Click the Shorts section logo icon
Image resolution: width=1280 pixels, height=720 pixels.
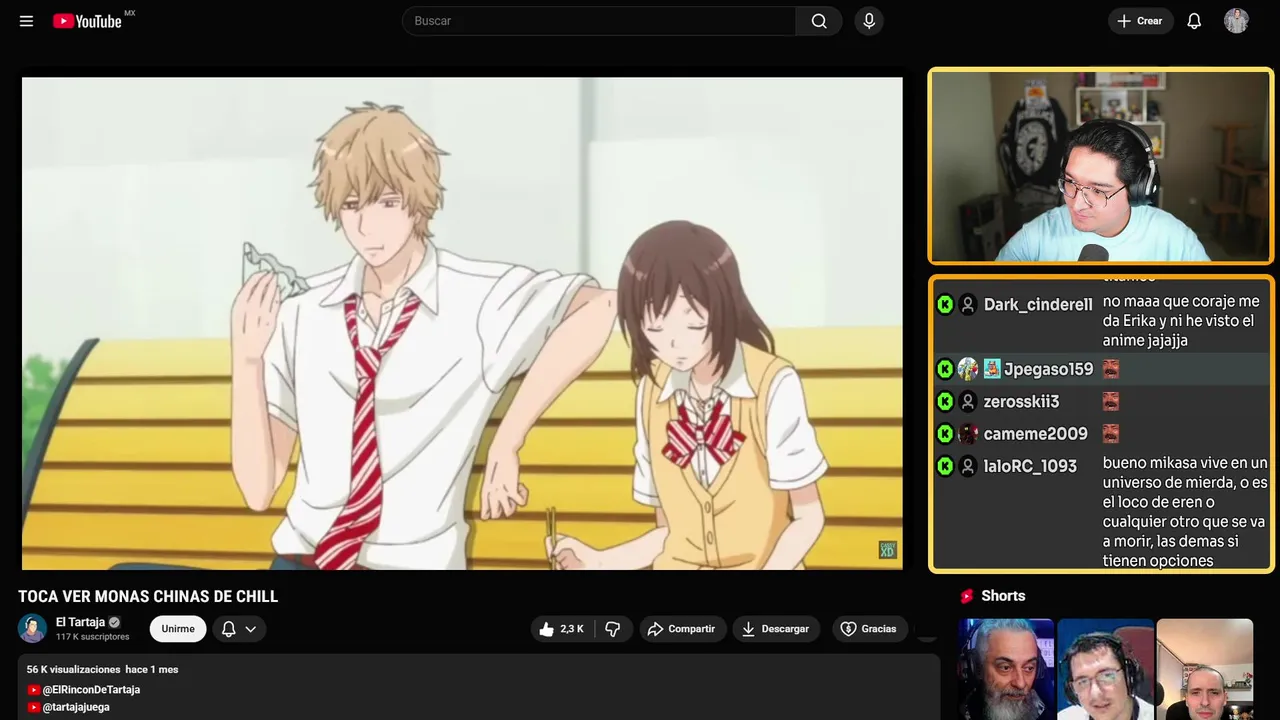pyautogui.click(x=967, y=596)
